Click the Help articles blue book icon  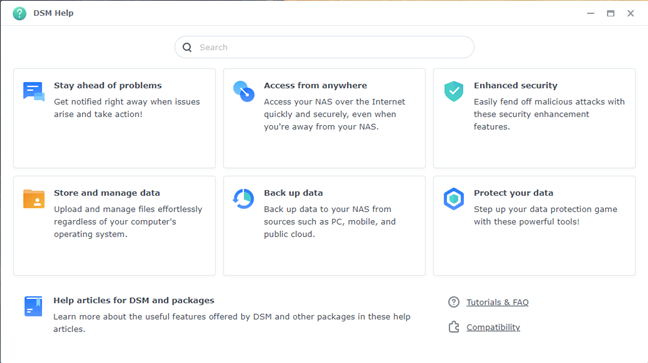(x=33, y=306)
